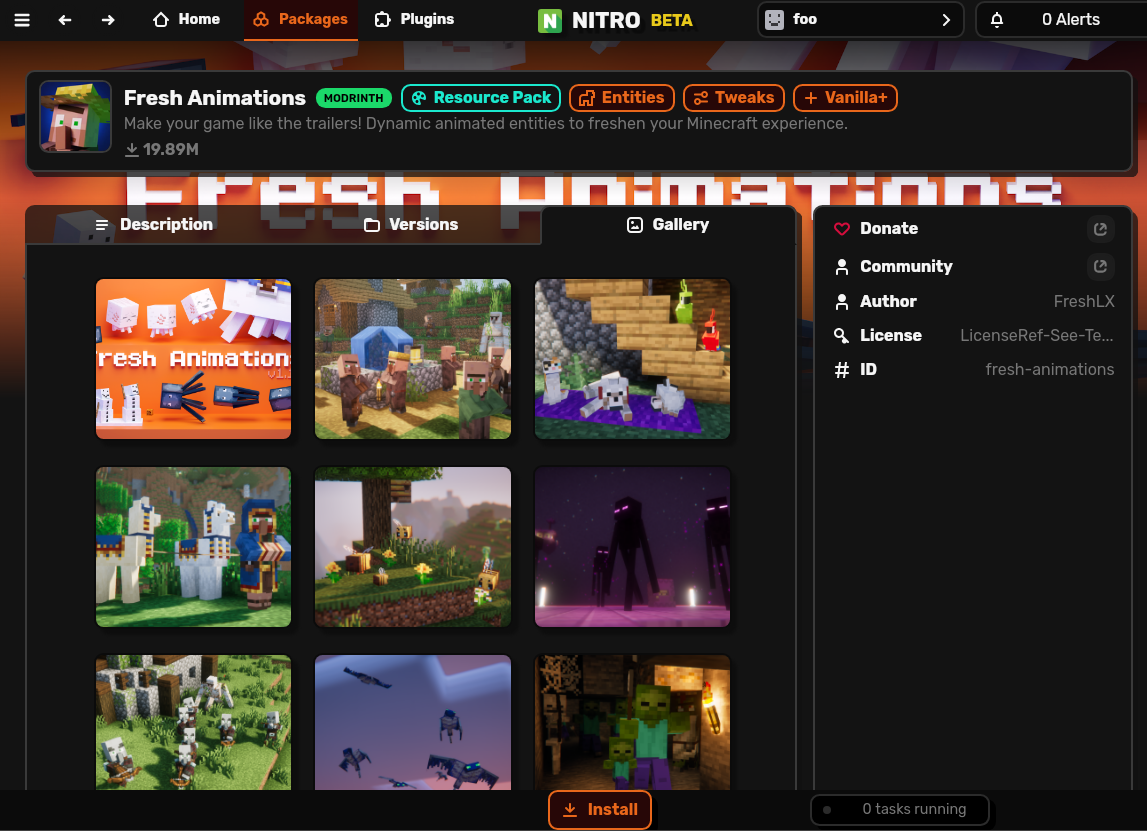Switch to the Description tab
This screenshot has width=1147, height=831.
point(154,225)
